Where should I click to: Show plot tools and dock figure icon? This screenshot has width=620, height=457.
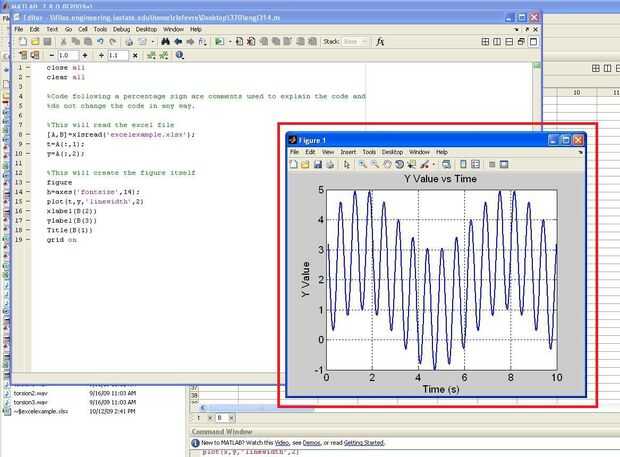[x=504, y=164]
